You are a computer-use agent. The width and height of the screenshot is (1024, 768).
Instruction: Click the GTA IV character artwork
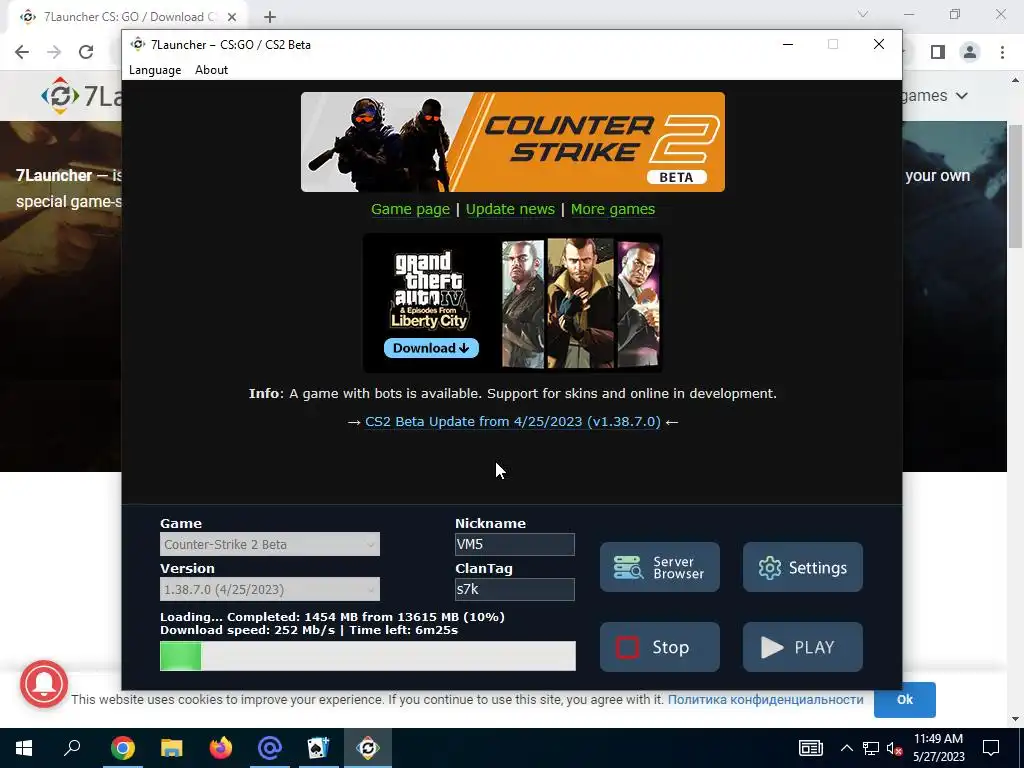pyautogui.click(x=581, y=303)
